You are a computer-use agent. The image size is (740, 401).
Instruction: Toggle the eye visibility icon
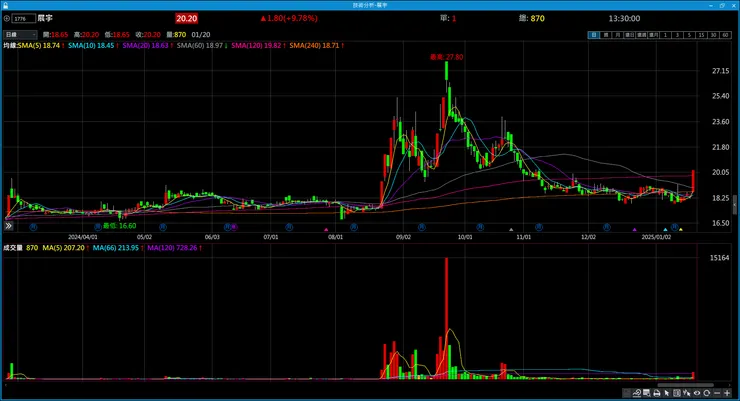[x=697, y=393]
